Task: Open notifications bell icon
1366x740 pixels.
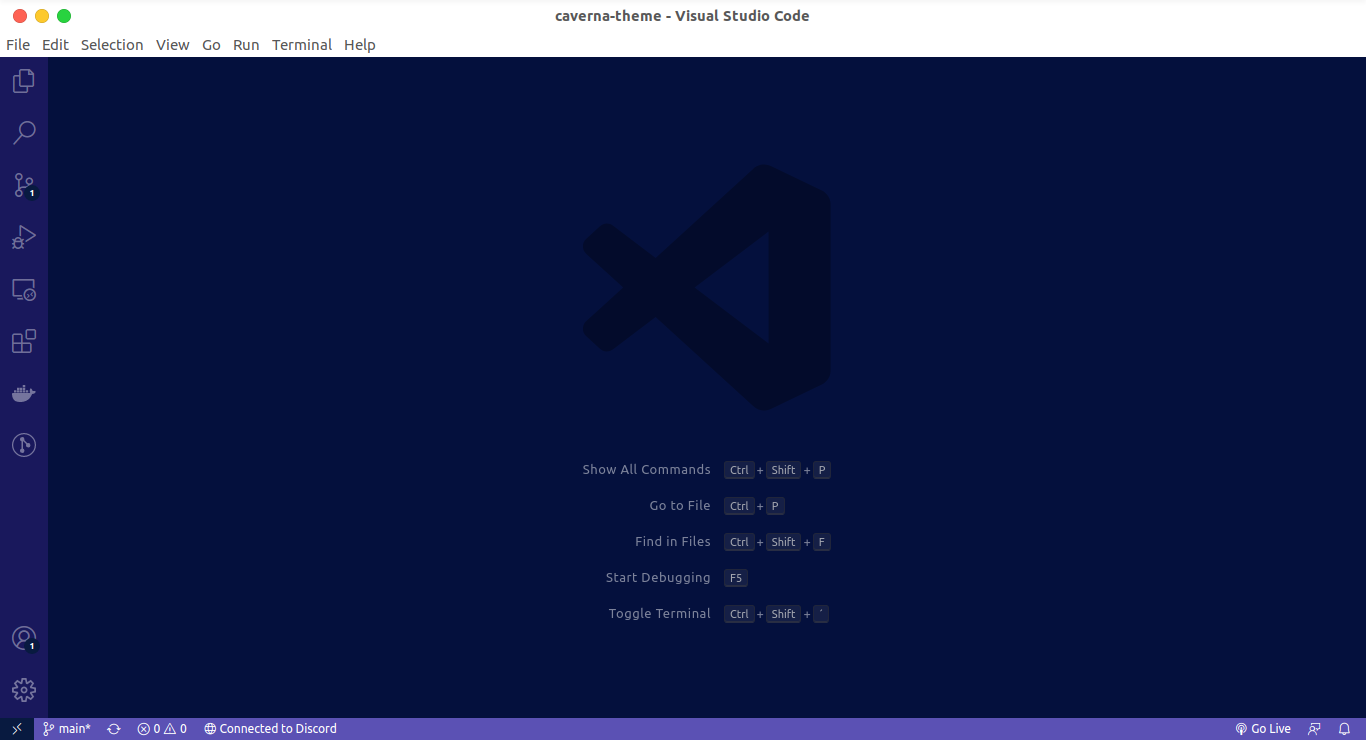Action: coord(1345,729)
